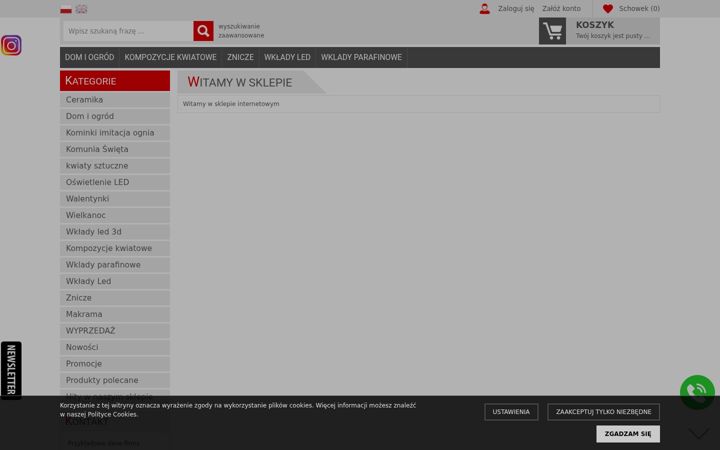The width and height of the screenshot is (720, 450).
Task: Click the user account icon
Action: (x=484, y=9)
